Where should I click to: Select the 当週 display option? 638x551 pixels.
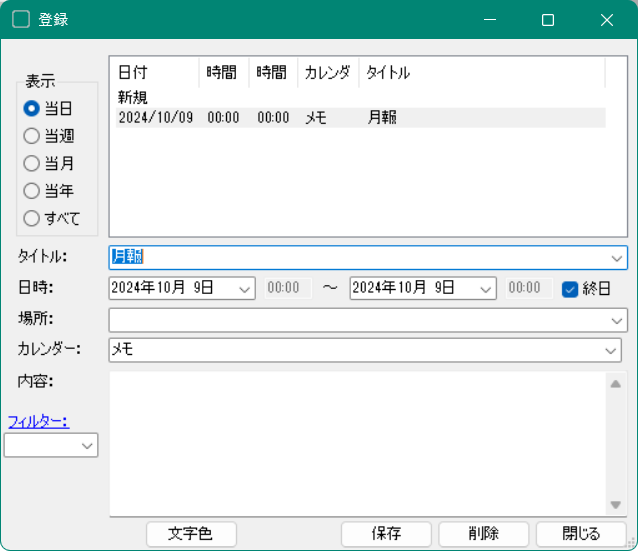pos(32,136)
